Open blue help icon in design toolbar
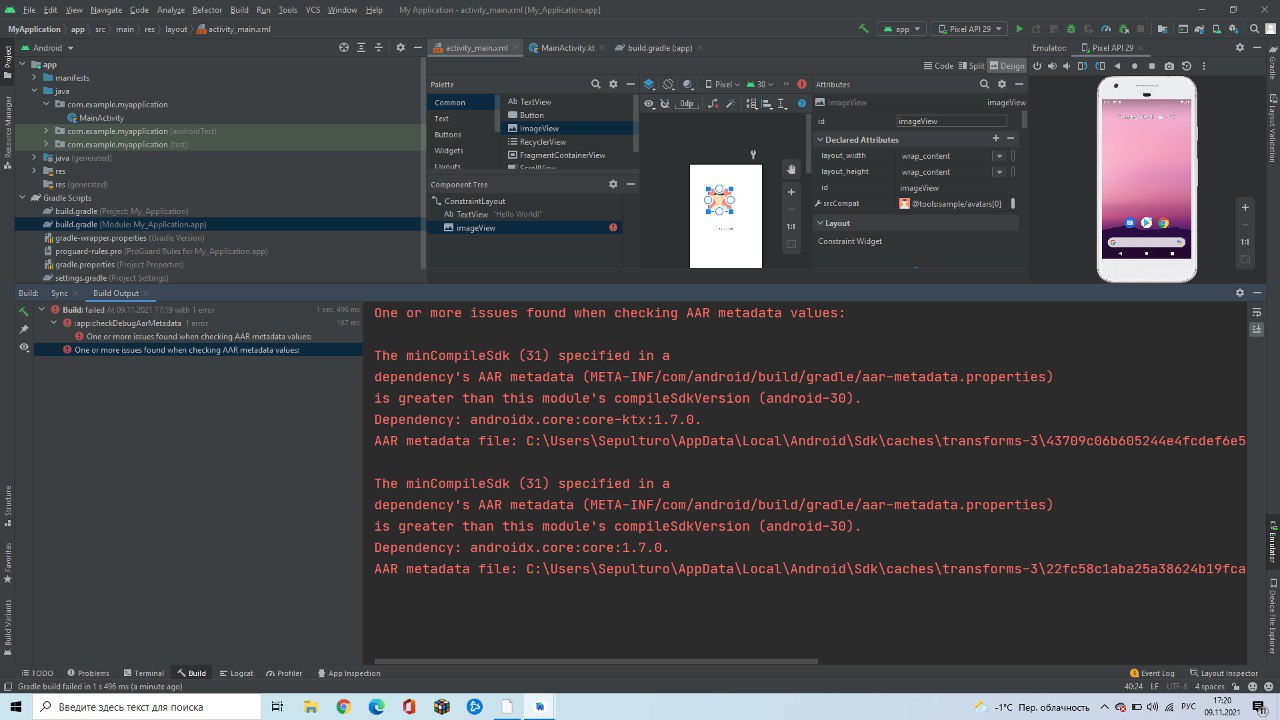Image resolution: width=1280 pixels, height=720 pixels. tap(801, 103)
